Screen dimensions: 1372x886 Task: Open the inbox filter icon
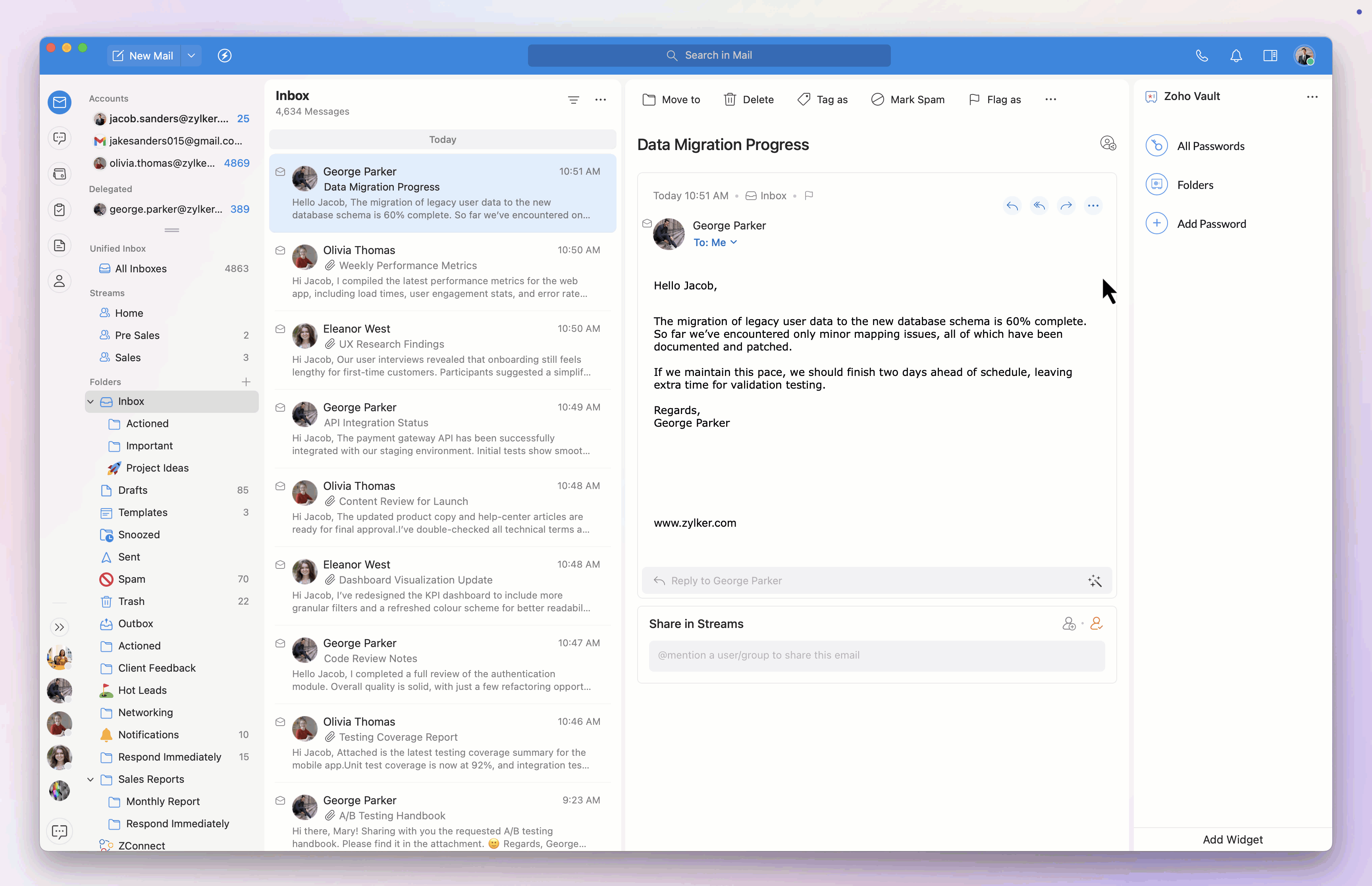pos(574,100)
